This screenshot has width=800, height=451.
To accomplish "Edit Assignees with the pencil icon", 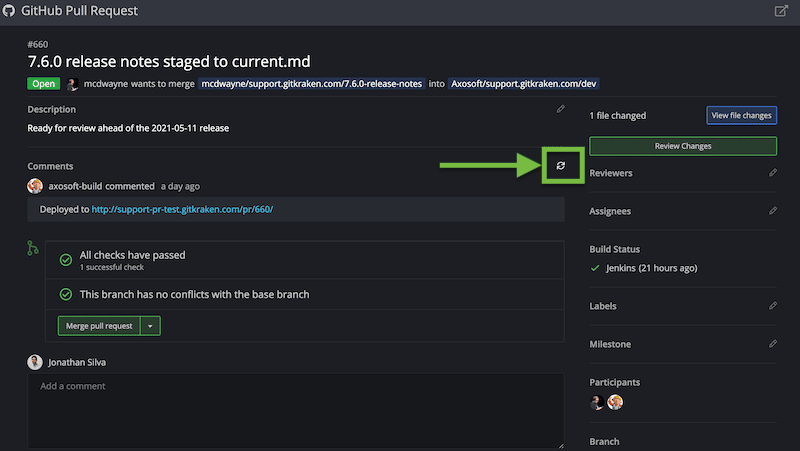I will 773,211.
